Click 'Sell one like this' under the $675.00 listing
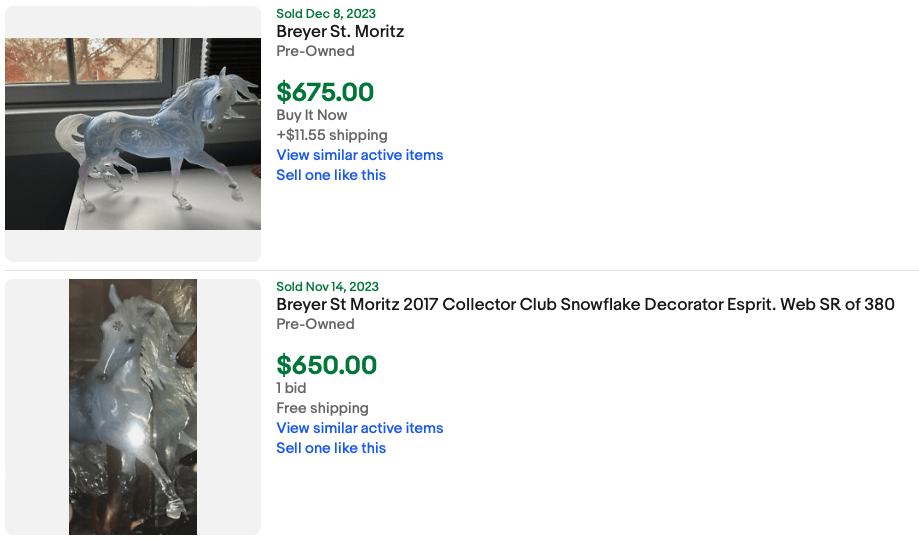 point(331,175)
